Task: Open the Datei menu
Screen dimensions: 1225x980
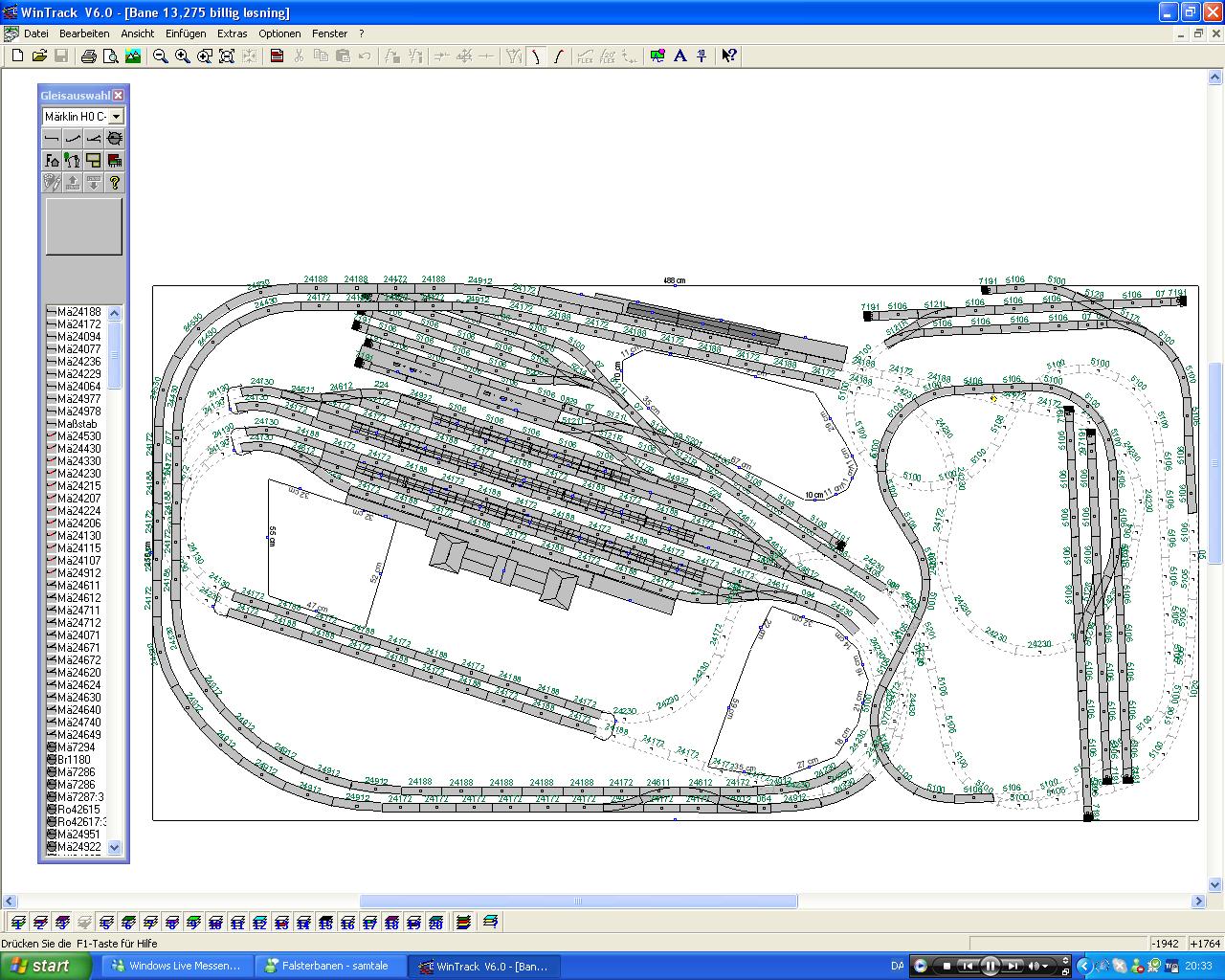Action: [36, 33]
